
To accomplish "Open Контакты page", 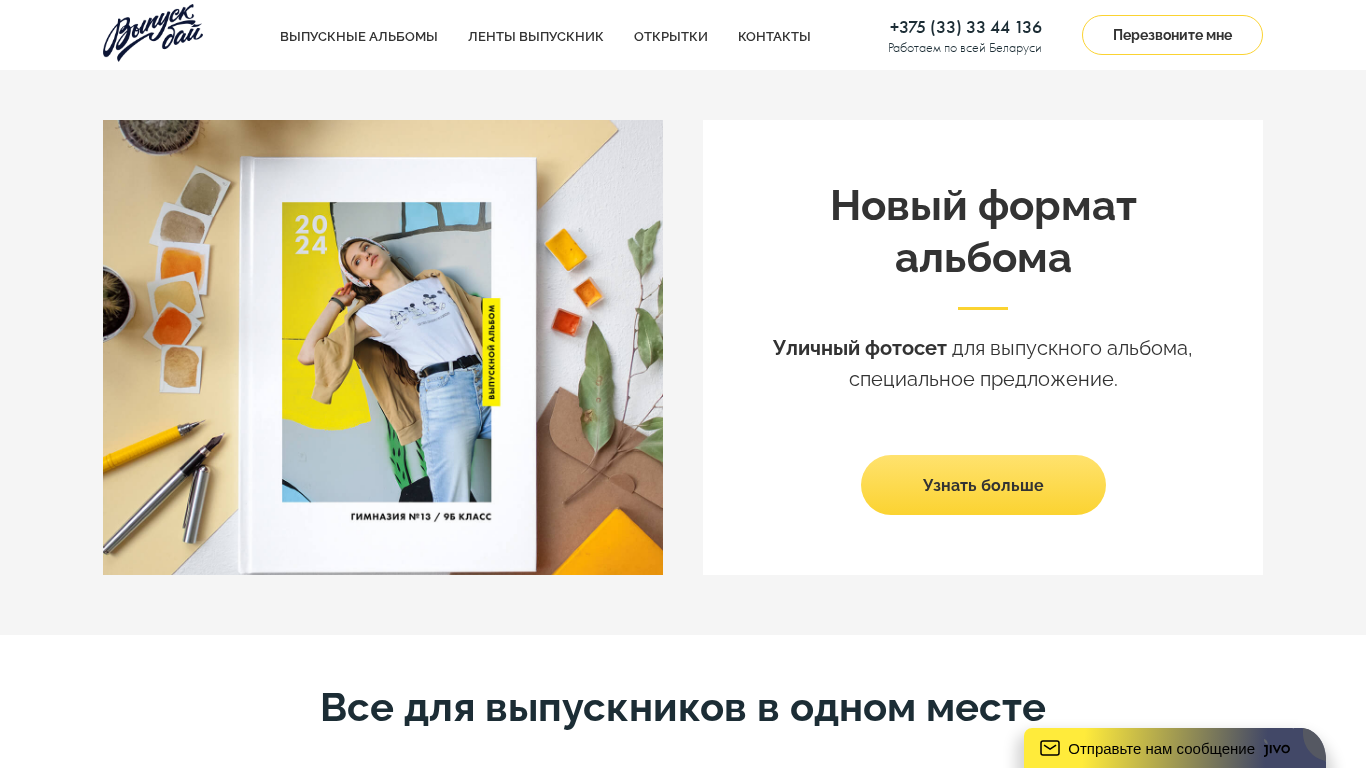I will tap(774, 36).
